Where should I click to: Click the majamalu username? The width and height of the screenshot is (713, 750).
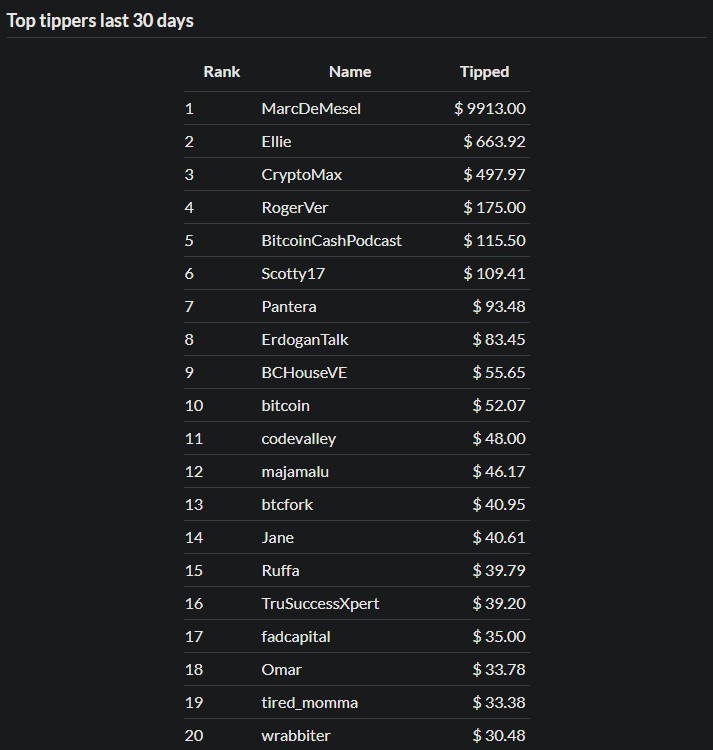pos(295,472)
